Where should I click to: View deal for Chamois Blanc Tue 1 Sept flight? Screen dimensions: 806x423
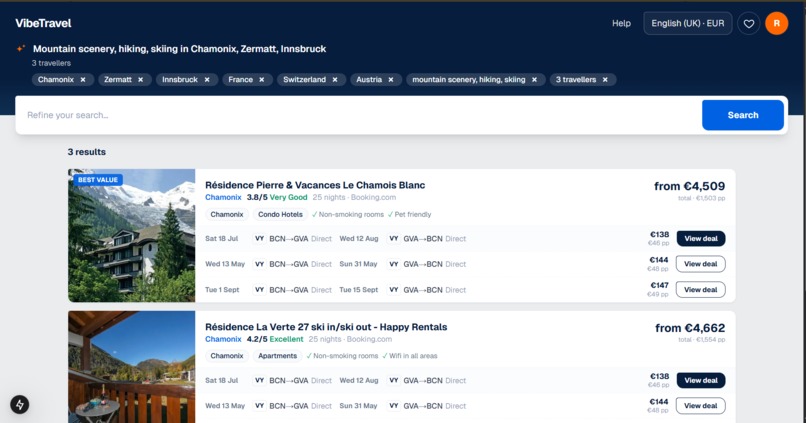click(701, 289)
